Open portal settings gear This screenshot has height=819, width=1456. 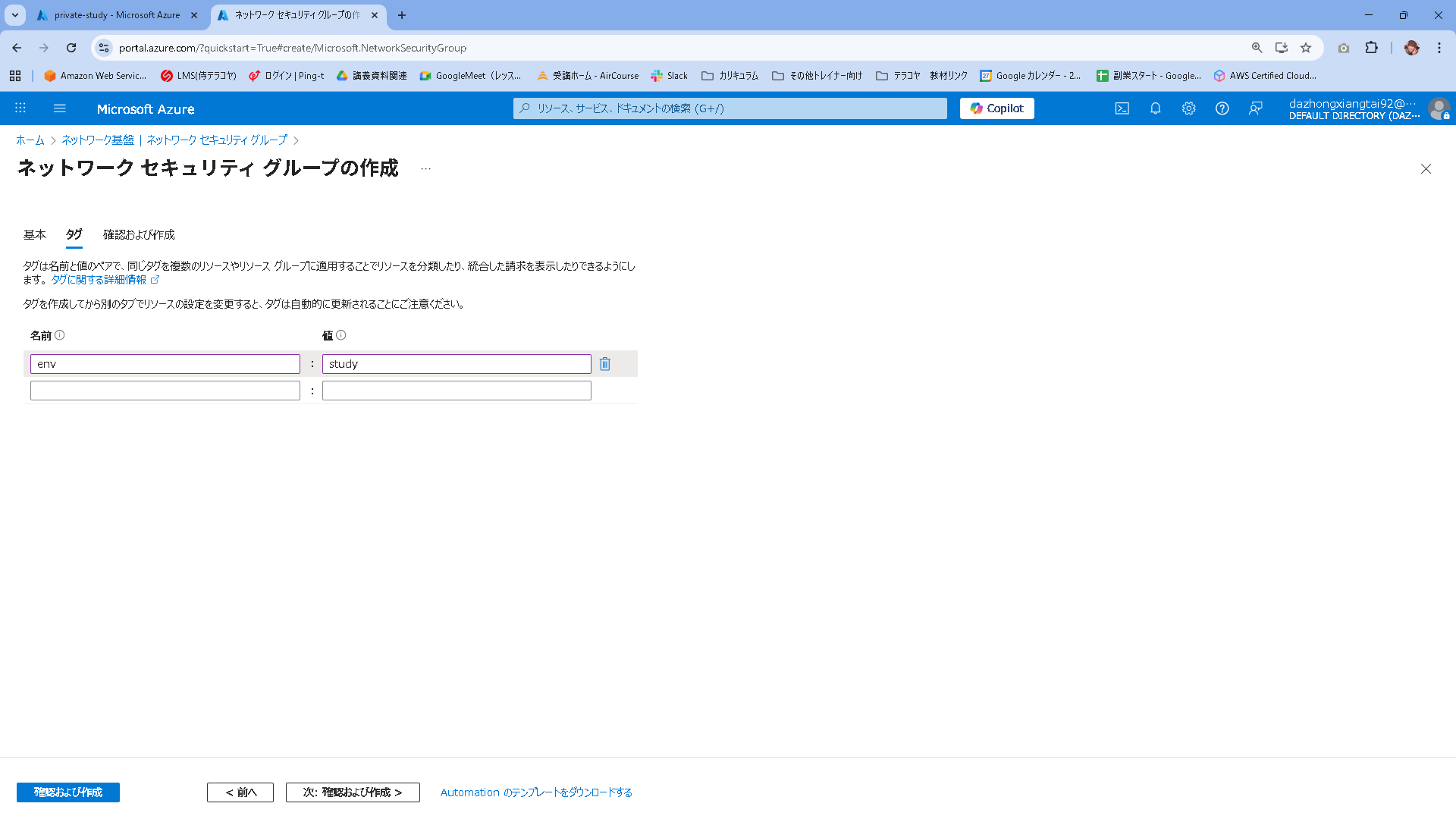pos(1188,108)
